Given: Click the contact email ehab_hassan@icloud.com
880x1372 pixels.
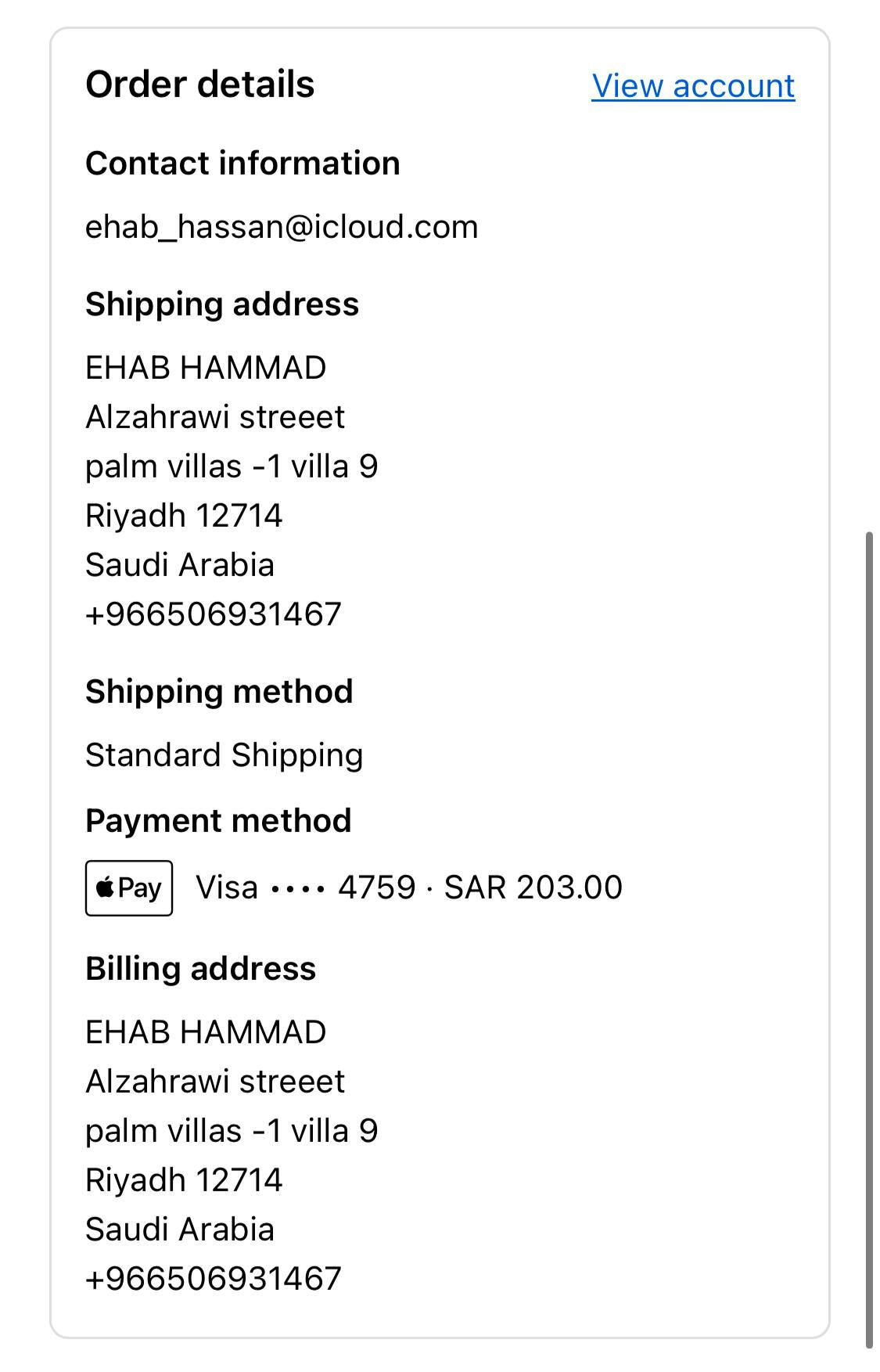Looking at the screenshot, I should (282, 227).
